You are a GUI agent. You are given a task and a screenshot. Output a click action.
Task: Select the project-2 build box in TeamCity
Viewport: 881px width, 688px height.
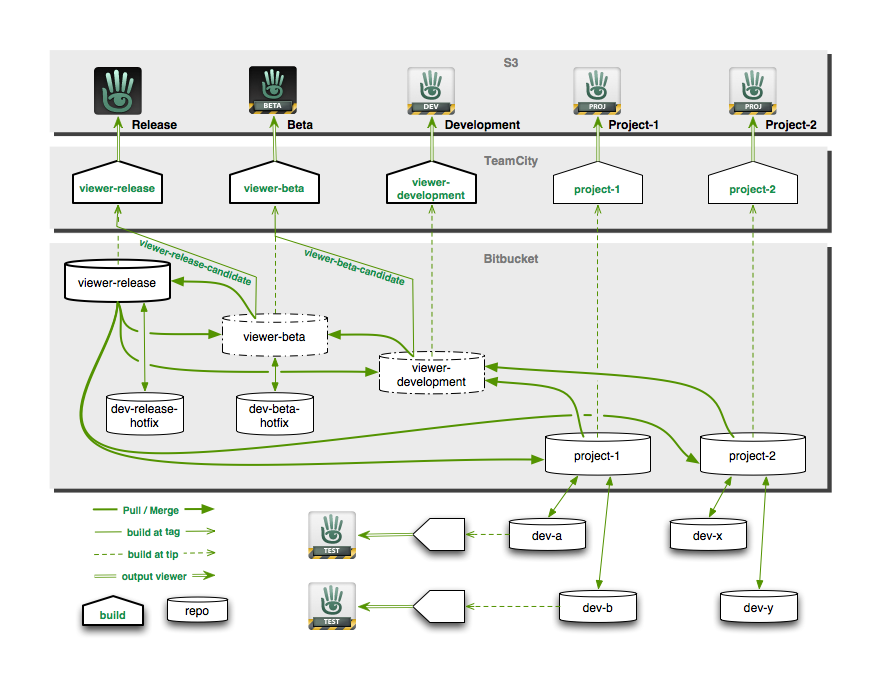(x=753, y=183)
